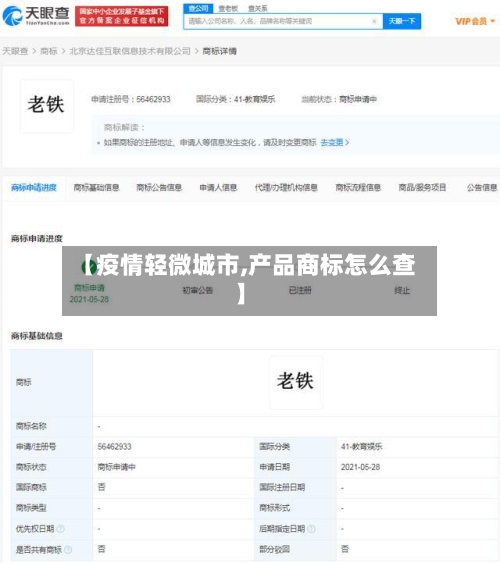Click the red official credit agency banner
500x563 pixels.
pos(122,16)
